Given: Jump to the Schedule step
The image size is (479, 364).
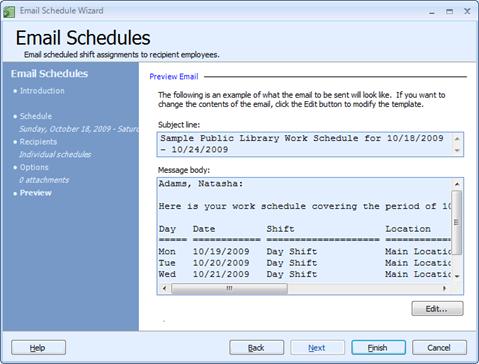Looking at the screenshot, I should tap(36, 116).
